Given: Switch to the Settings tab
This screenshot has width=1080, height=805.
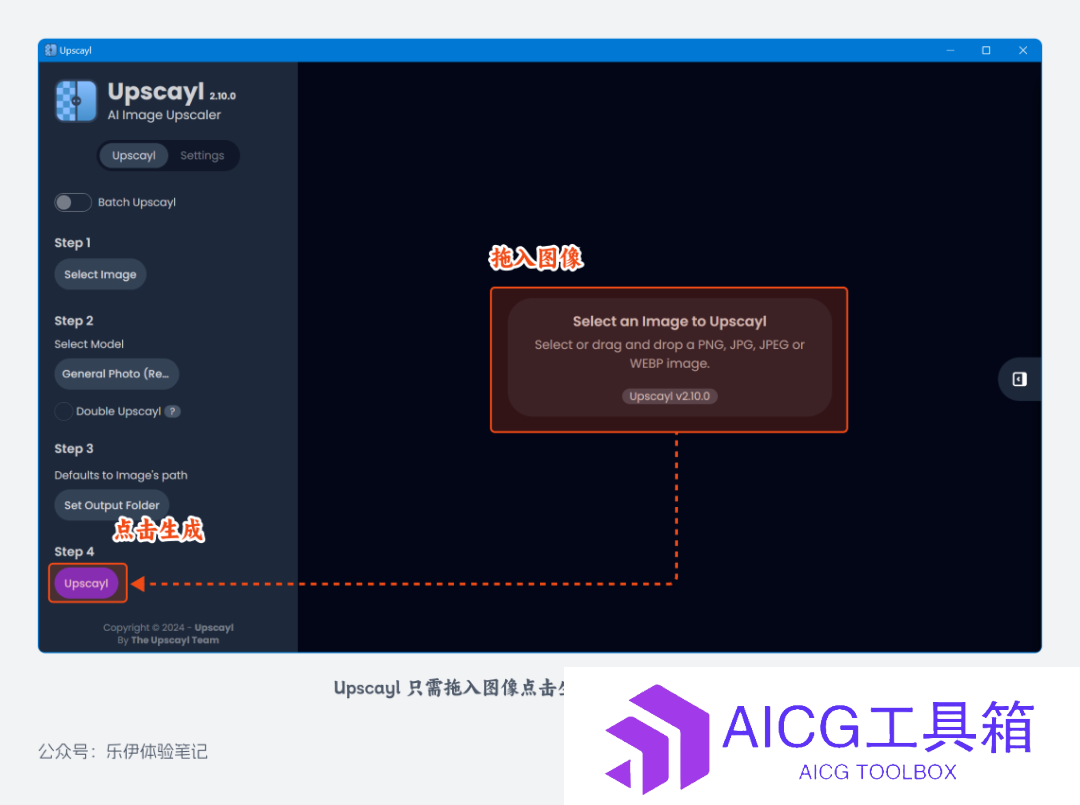Looking at the screenshot, I should [x=202, y=156].
